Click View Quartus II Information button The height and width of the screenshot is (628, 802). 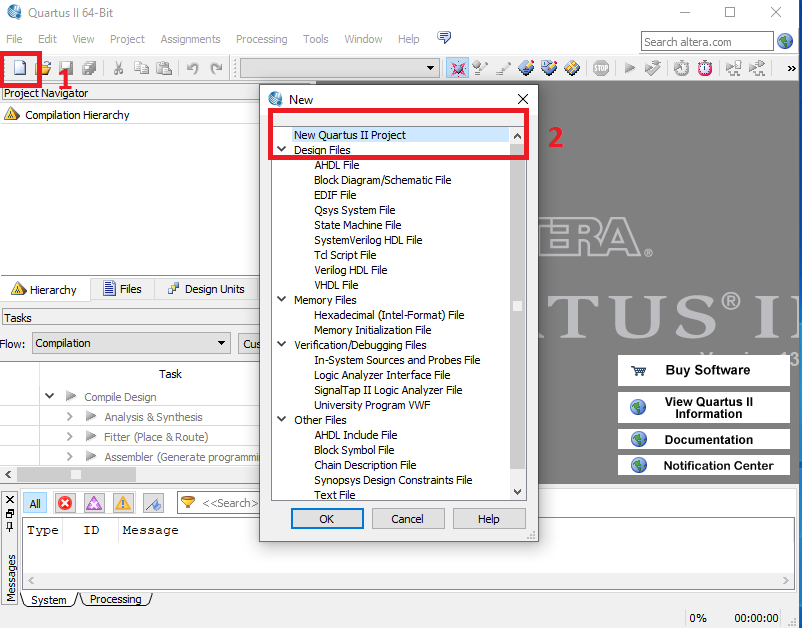click(x=704, y=408)
